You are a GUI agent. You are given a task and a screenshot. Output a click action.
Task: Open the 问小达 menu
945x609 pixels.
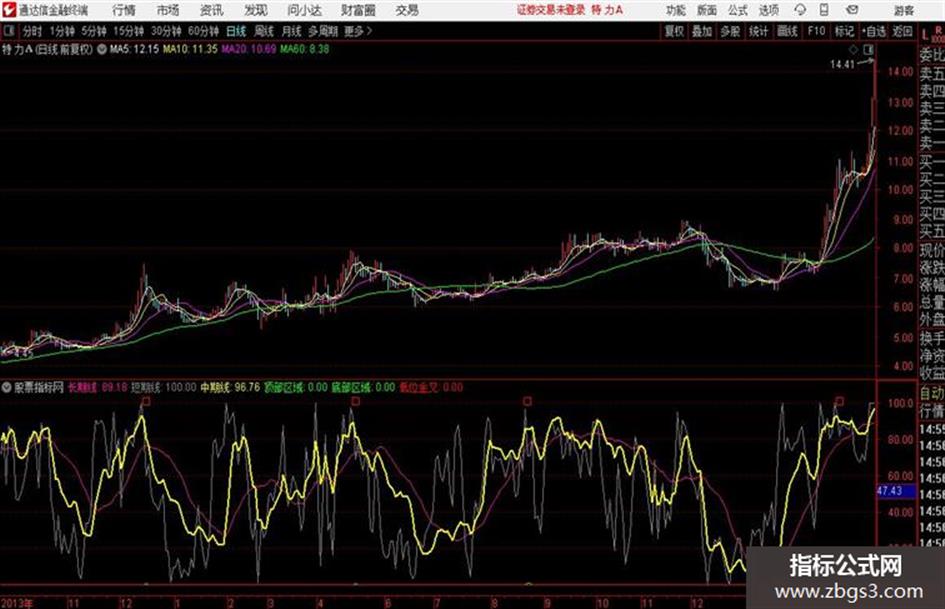[304, 10]
